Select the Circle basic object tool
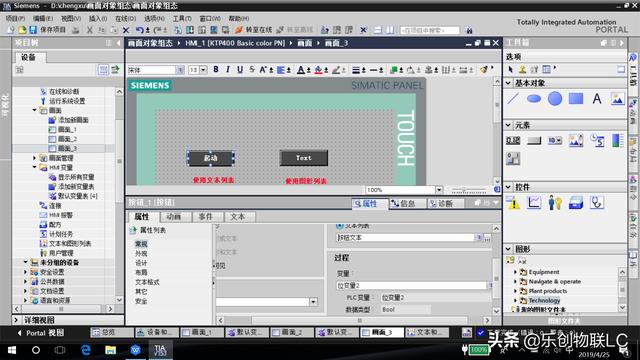This screenshot has height=360, width=640. pos(555,98)
